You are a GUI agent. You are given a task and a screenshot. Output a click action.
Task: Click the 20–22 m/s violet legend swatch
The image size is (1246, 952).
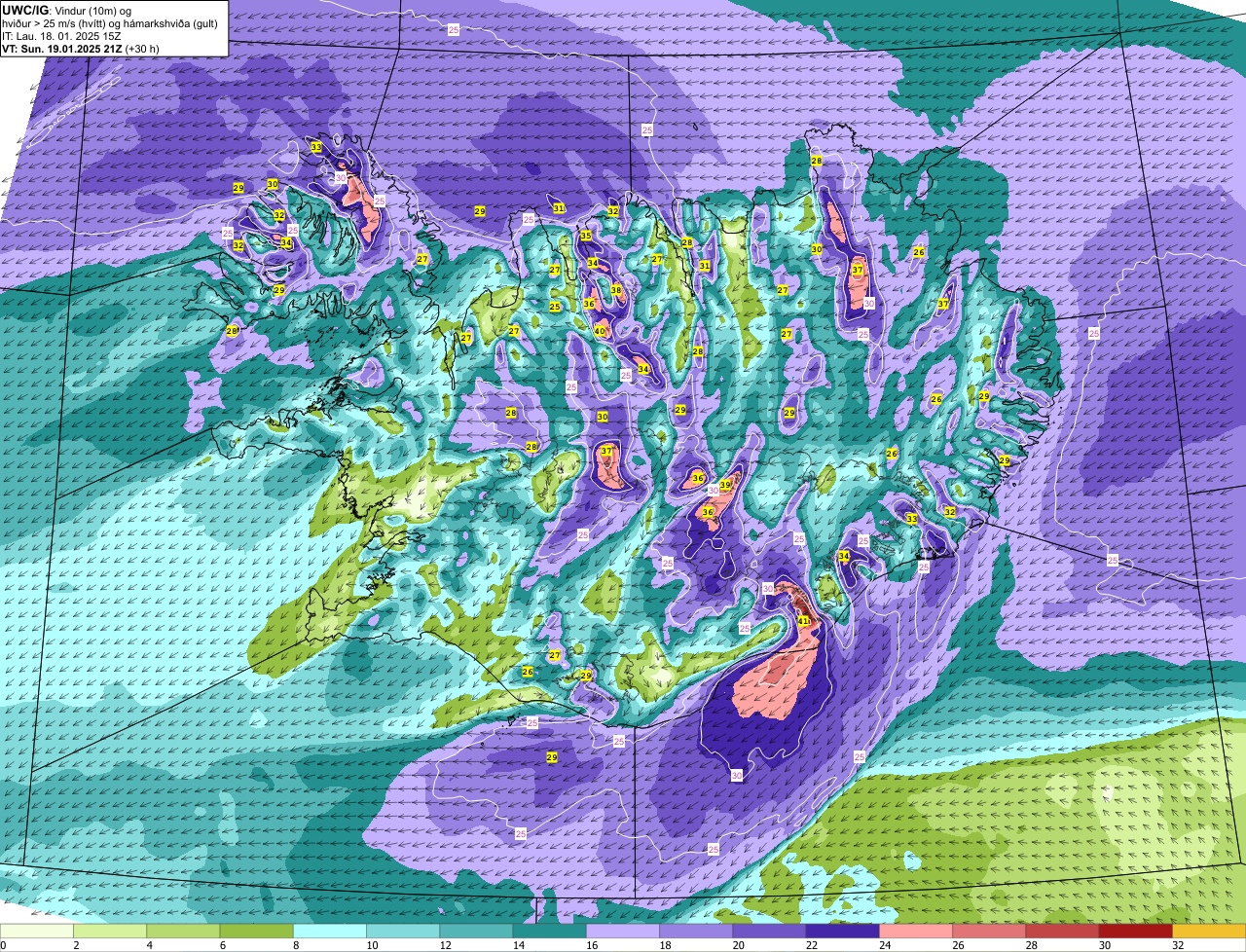pyautogui.click(x=769, y=931)
